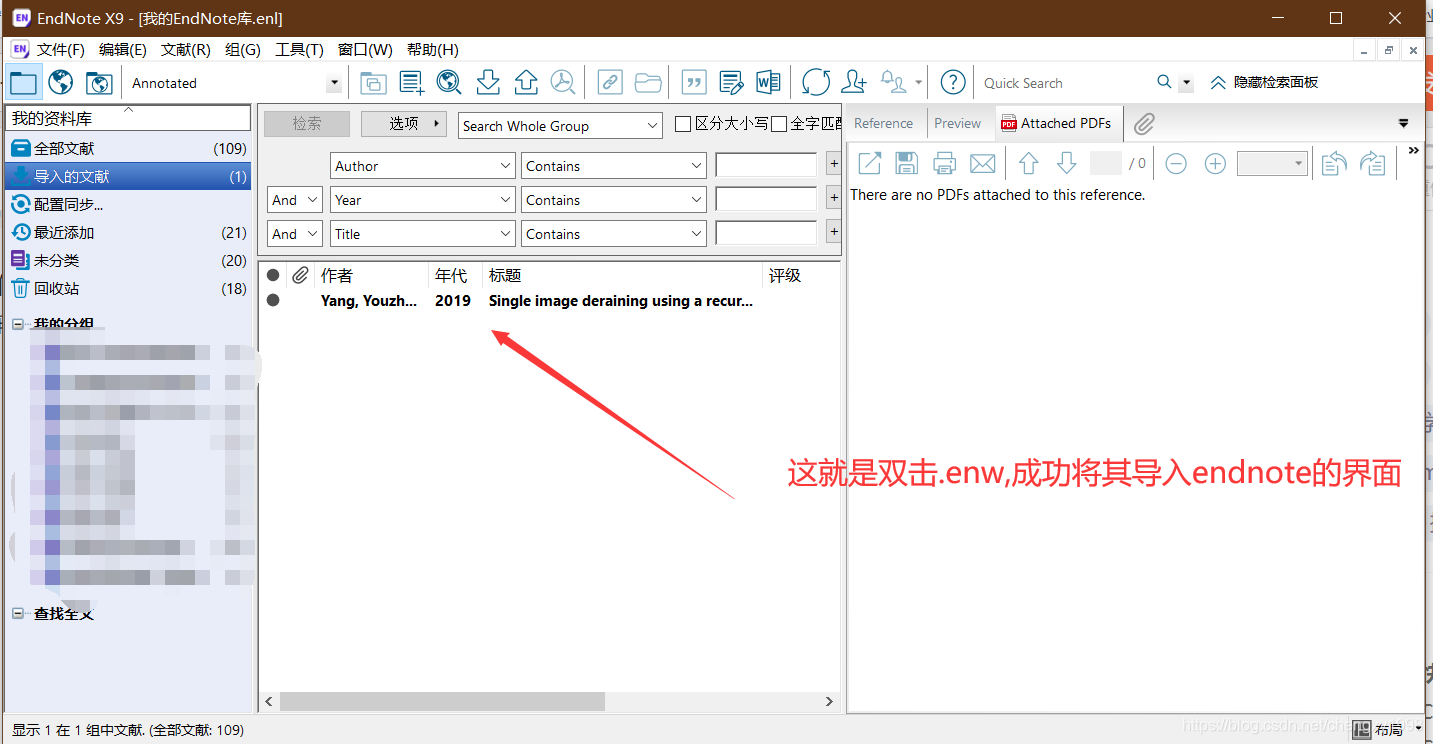The image size is (1433, 744).
Task: Switch to Local Library mode icon
Action: (23, 82)
